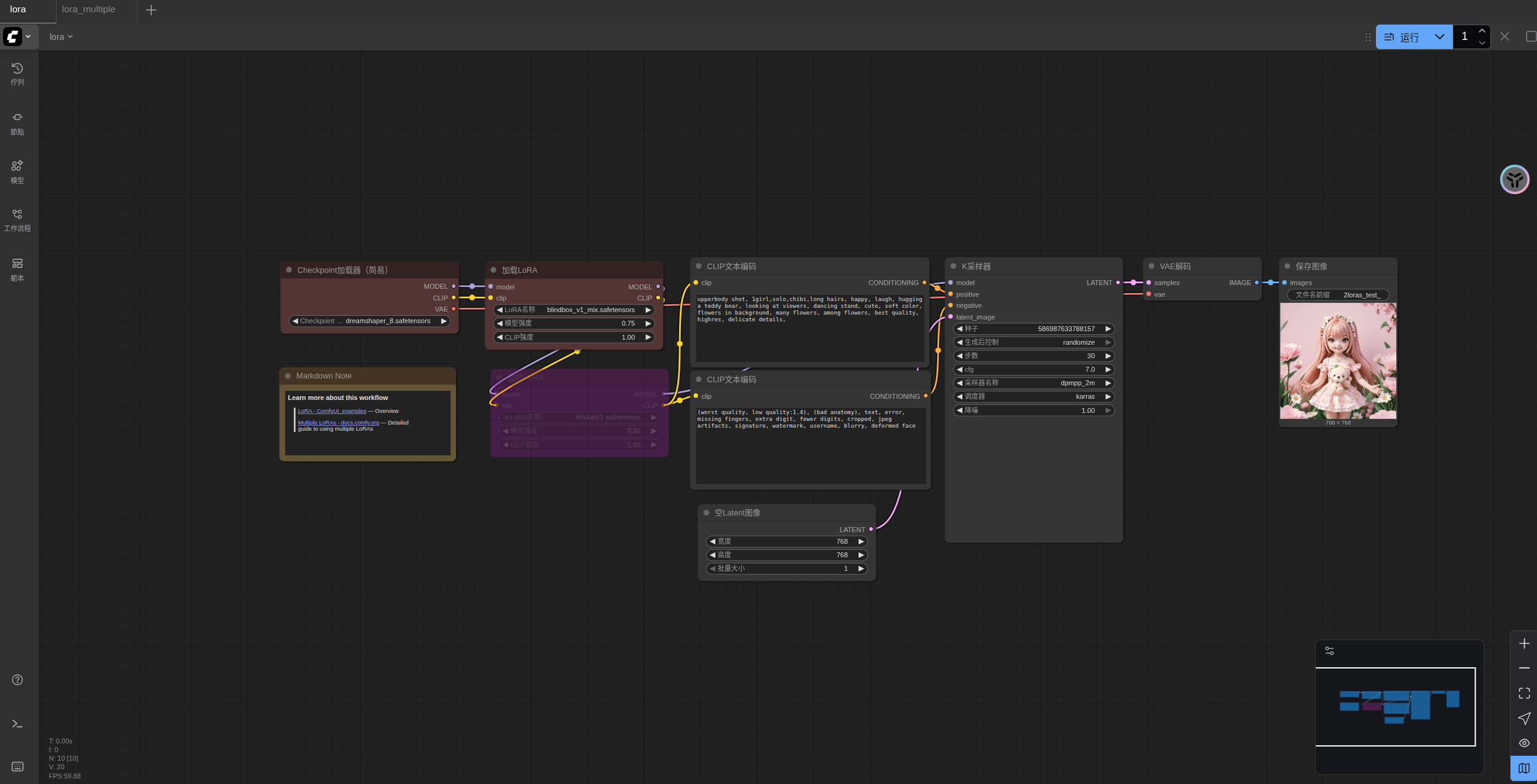Click the positive prompt text area
Screen dimensions: 1537x784
(810, 327)
